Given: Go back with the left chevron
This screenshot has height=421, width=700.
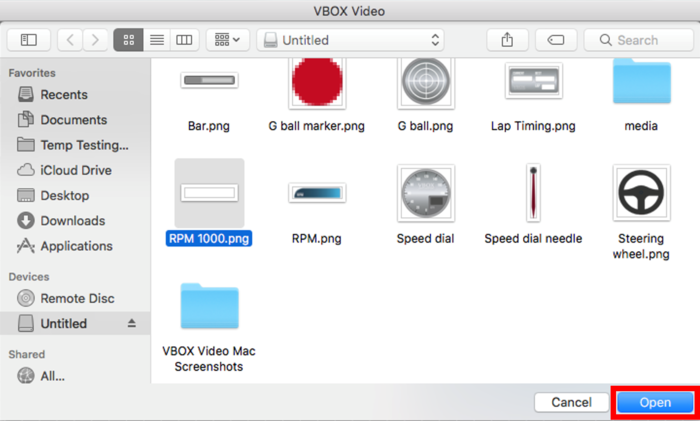Looking at the screenshot, I should [70, 40].
